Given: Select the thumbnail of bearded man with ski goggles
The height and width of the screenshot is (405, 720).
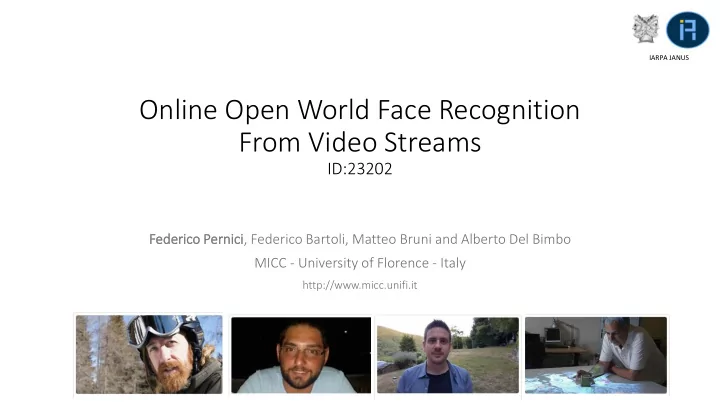Looking at the screenshot, I should point(149,354).
